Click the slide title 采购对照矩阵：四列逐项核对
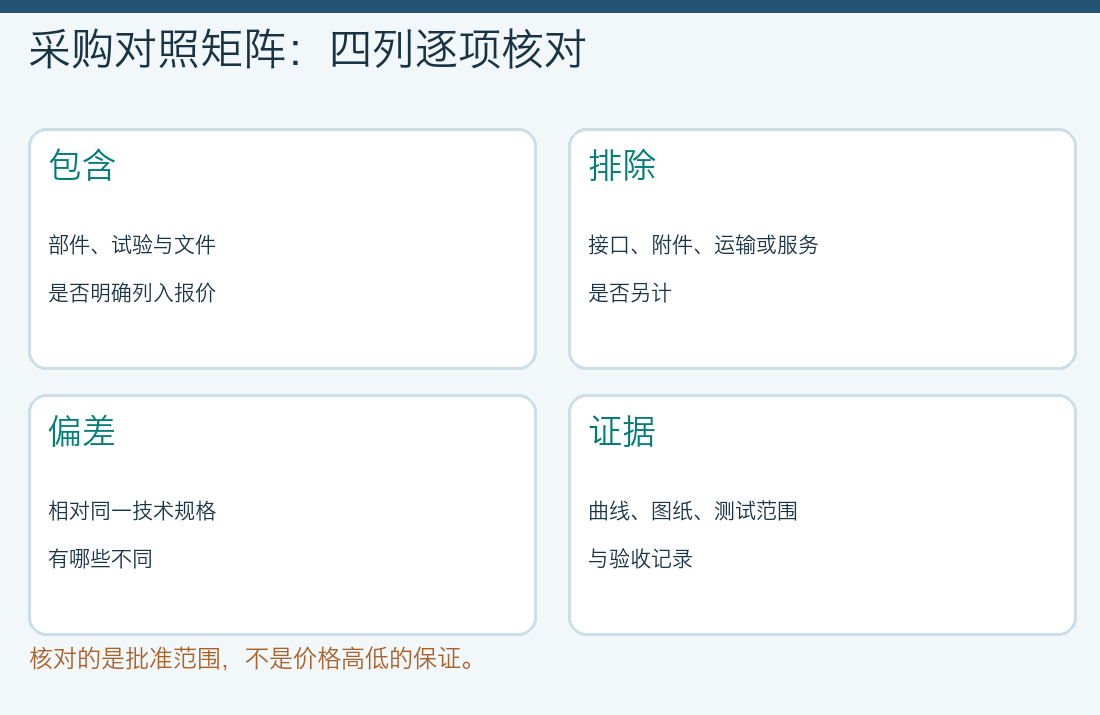The height and width of the screenshot is (715, 1100). (307, 49)
